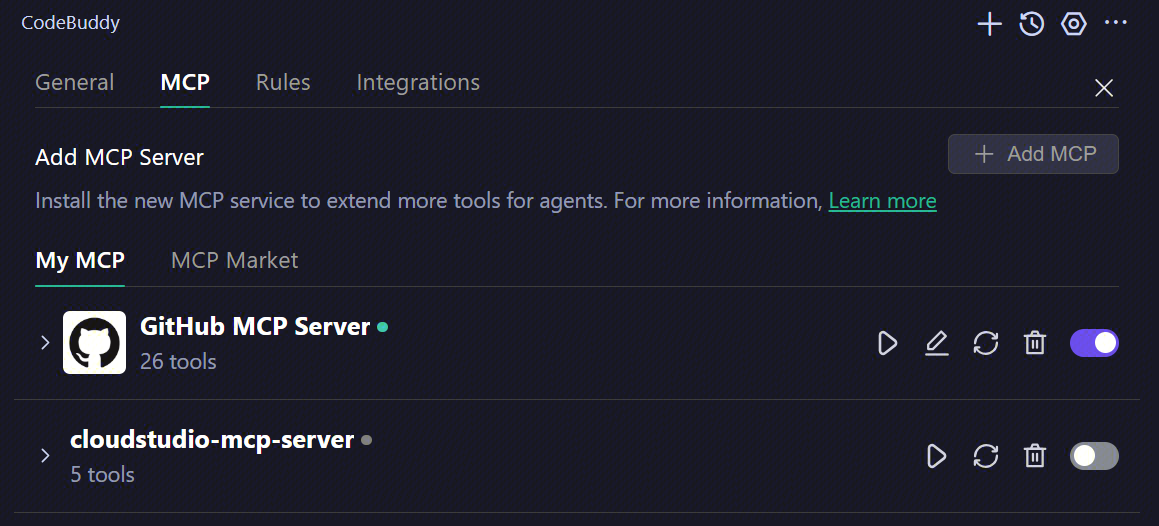Delete the GitHub MCP Server
The width and height of the screenshot is (1159, 526).
point(1034,344)
